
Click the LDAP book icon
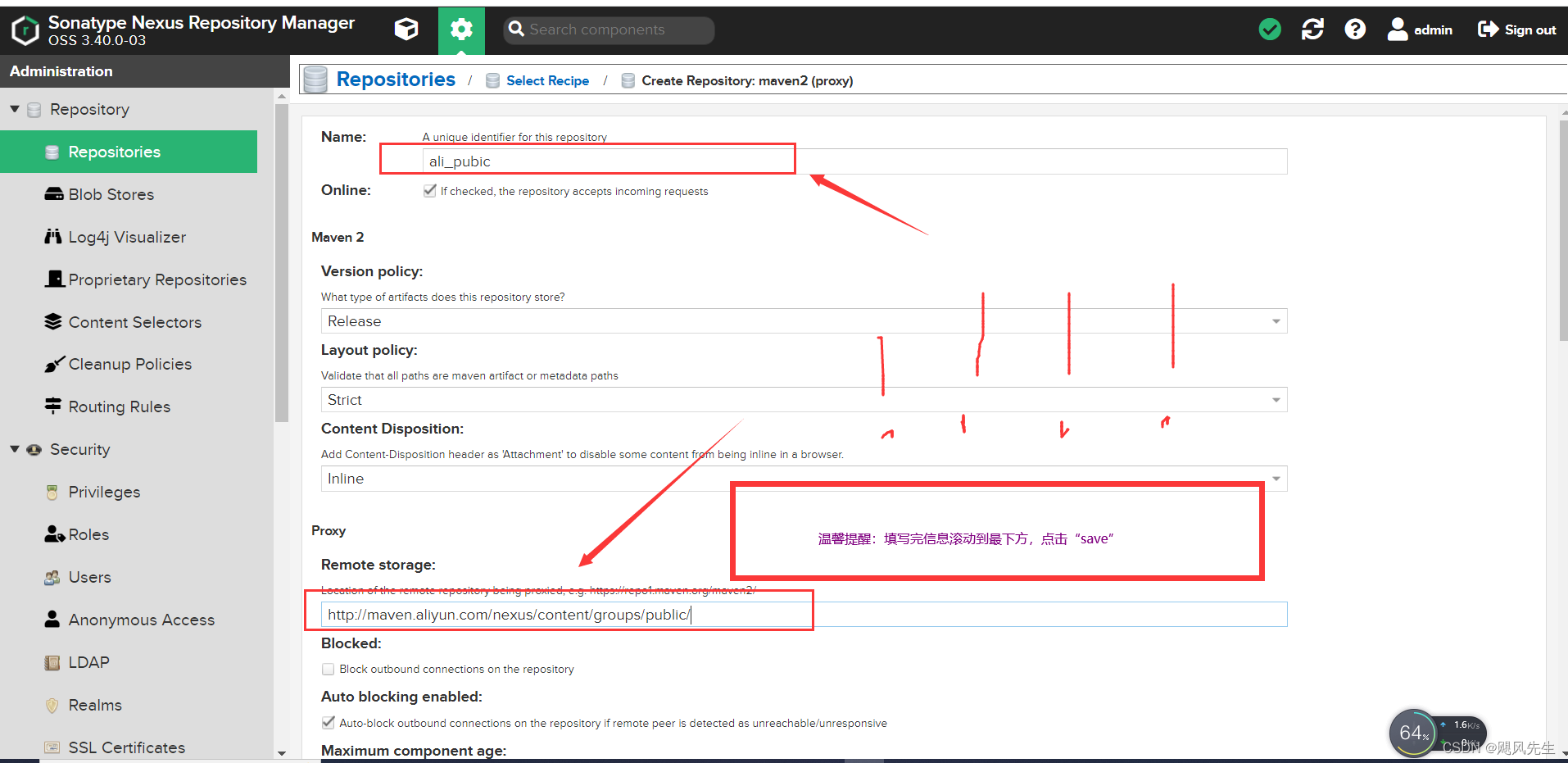coord(52,662)
